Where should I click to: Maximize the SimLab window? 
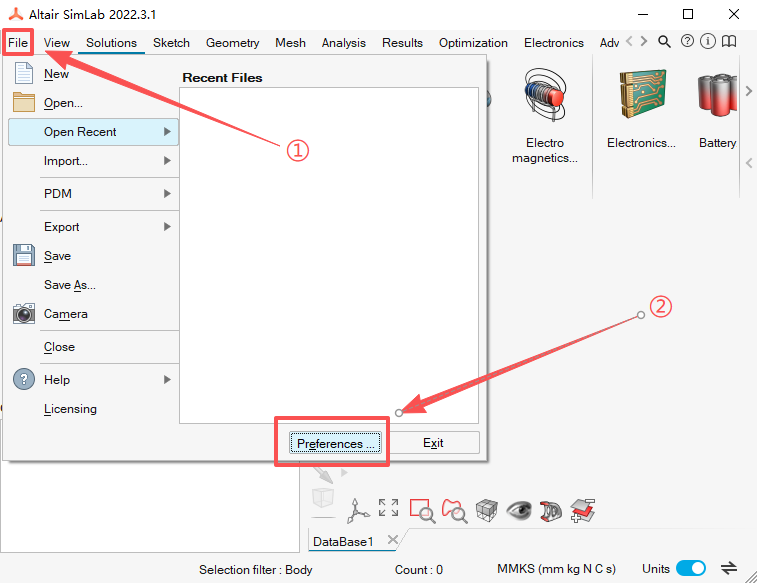click(688, 14)
